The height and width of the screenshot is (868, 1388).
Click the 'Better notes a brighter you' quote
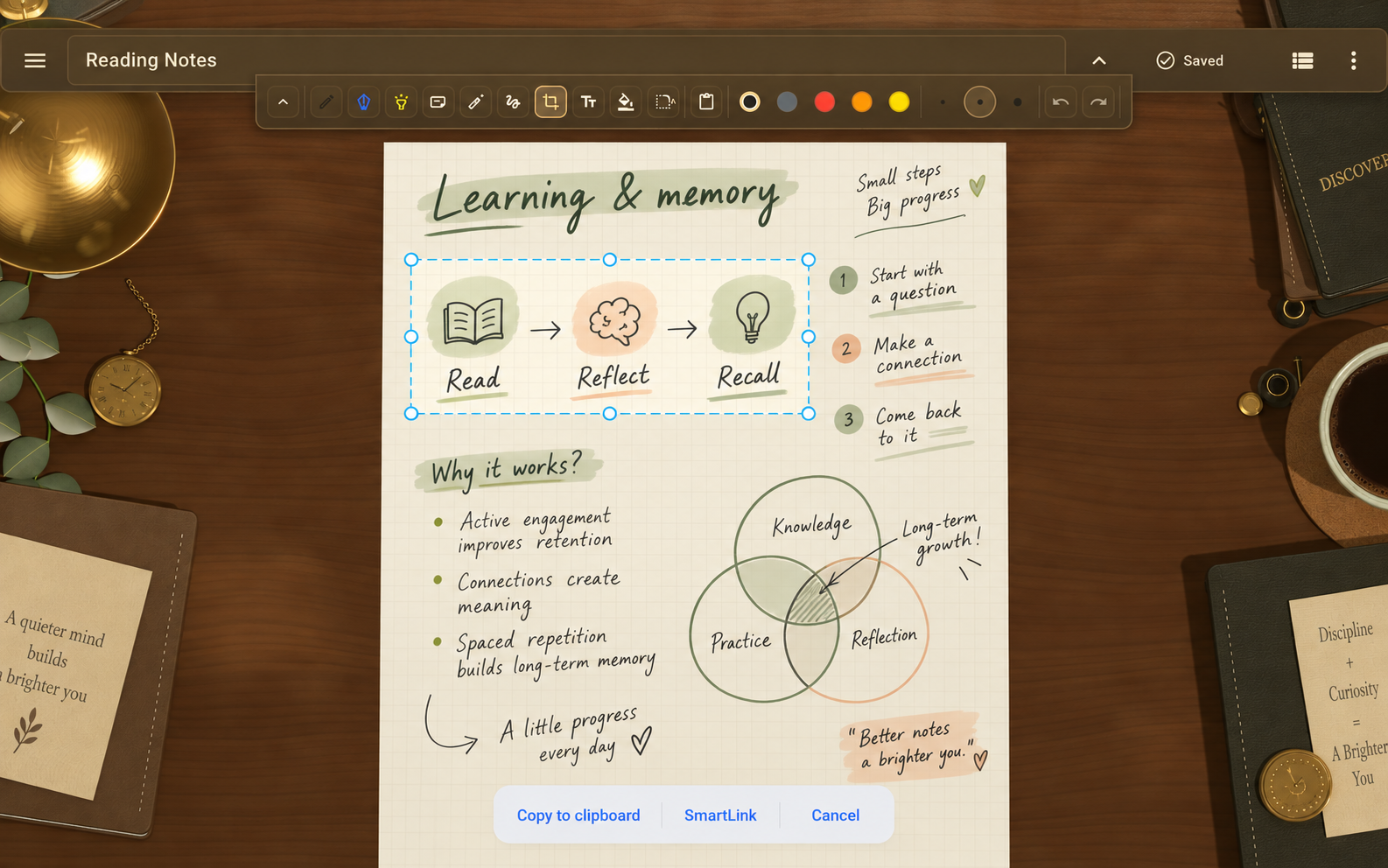pyautogui.click(x=915, y=745)
